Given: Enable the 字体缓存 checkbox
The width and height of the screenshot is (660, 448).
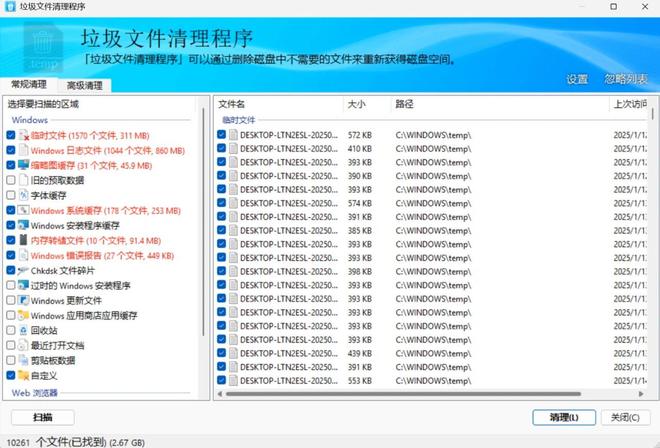Looking at the screenshot, I should (11, 195).
